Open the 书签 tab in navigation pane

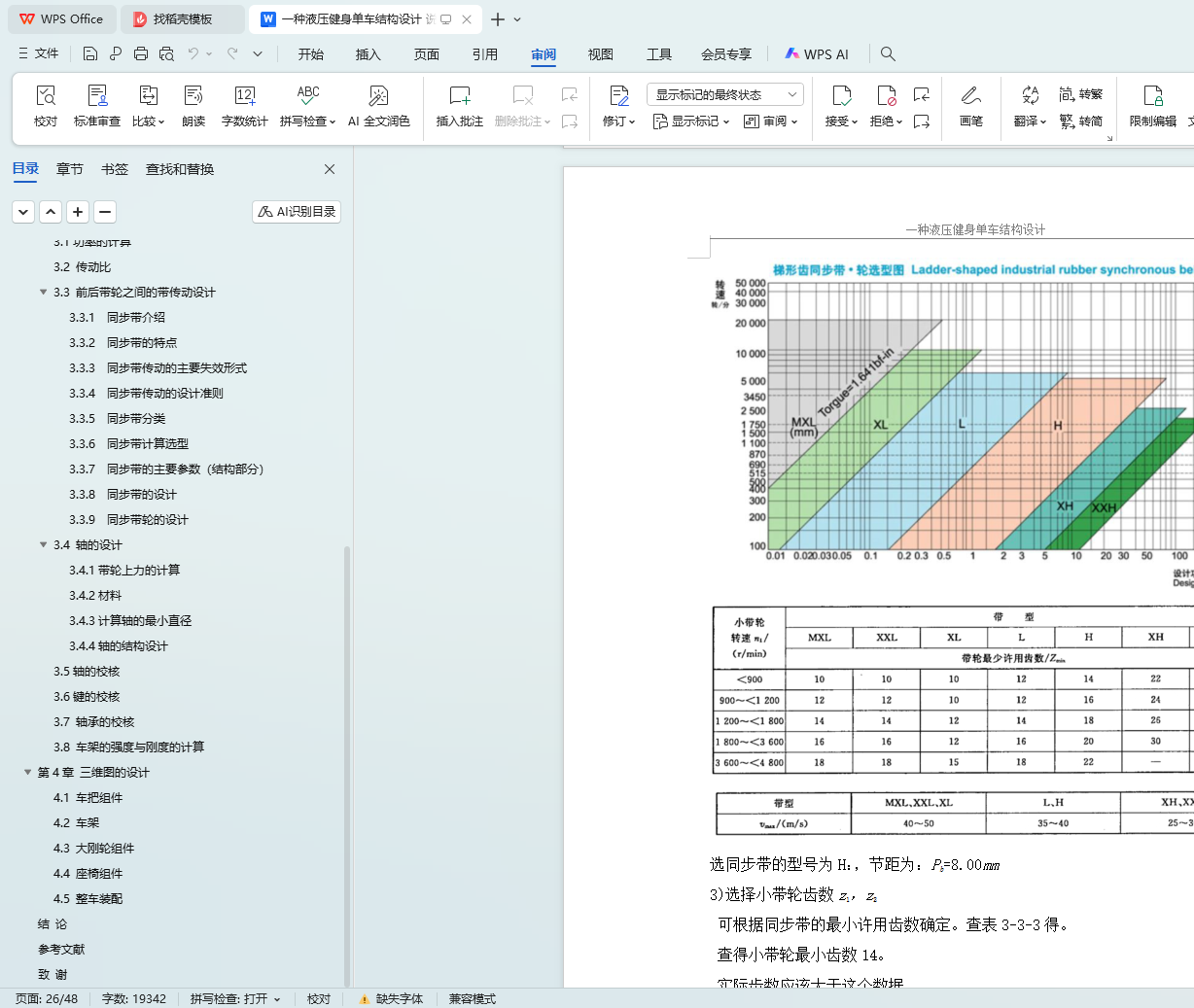tap(115, 169)
